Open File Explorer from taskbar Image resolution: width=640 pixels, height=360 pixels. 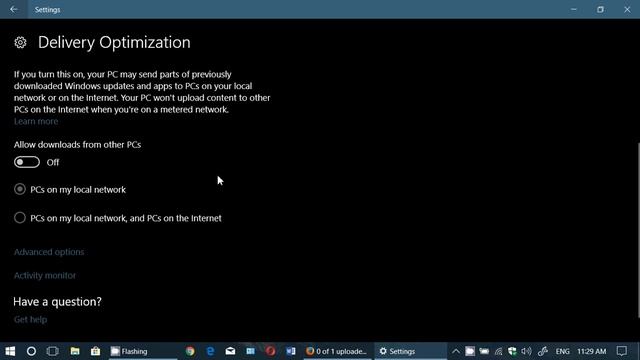coord(75,351)
